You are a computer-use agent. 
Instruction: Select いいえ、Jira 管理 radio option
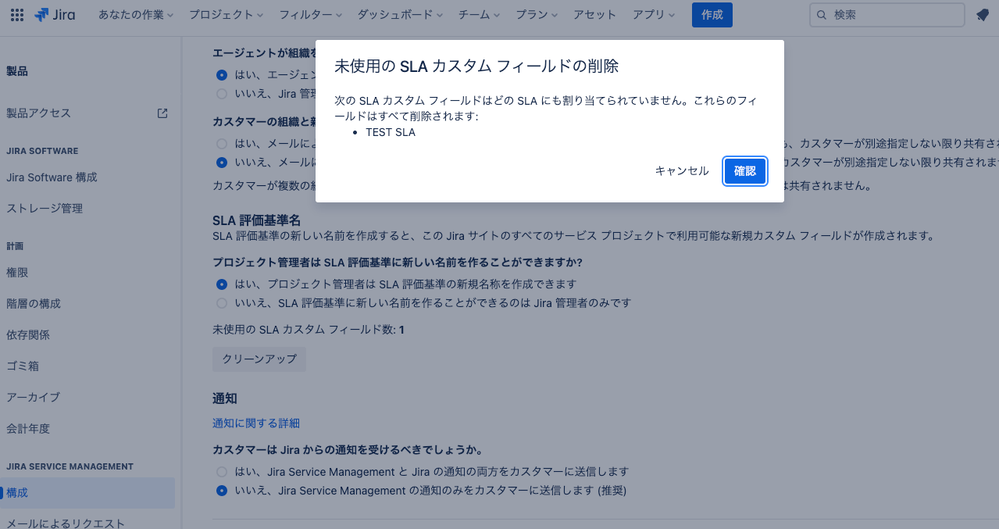click(222, 94)
